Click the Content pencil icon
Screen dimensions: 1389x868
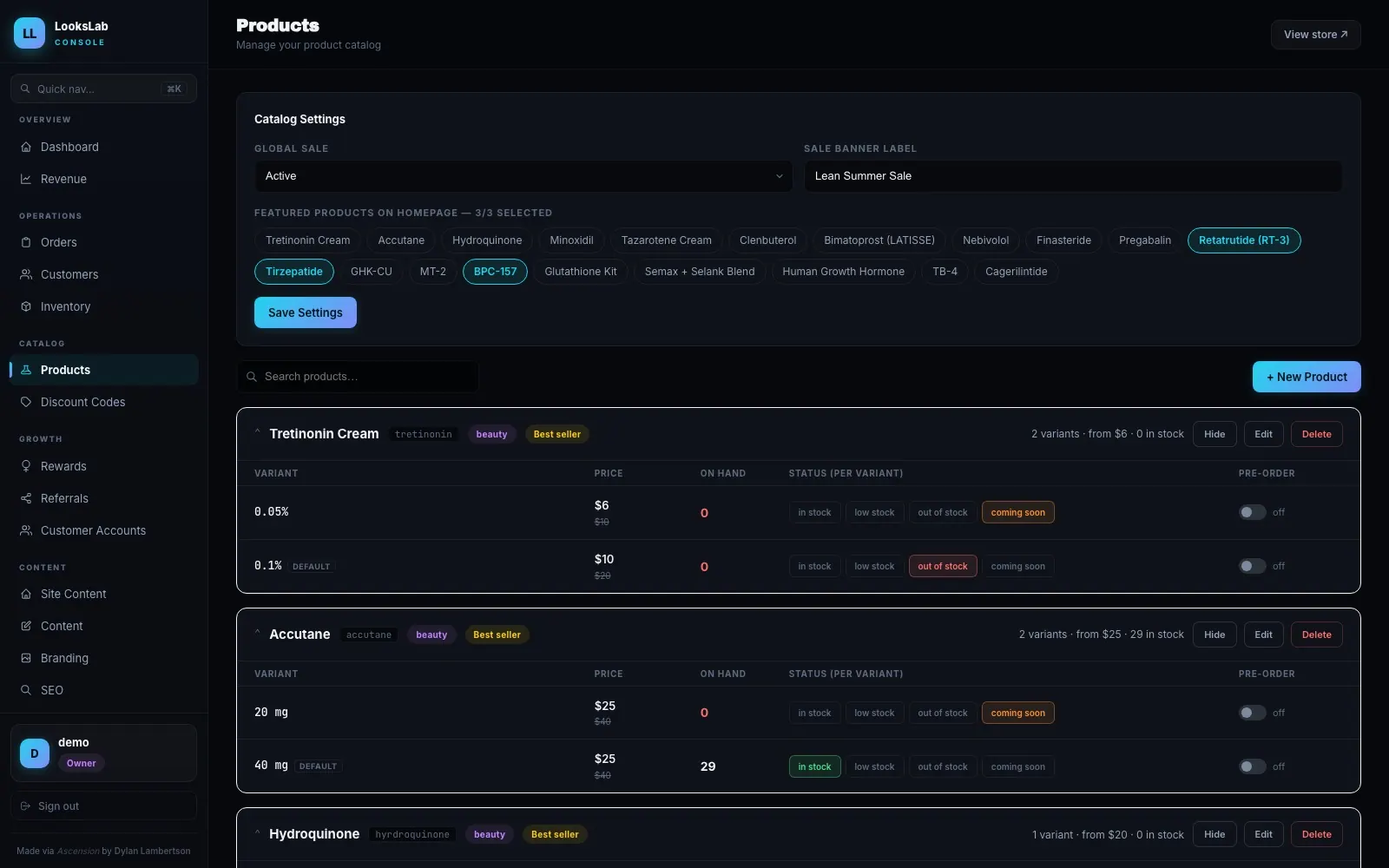[26, 626]
